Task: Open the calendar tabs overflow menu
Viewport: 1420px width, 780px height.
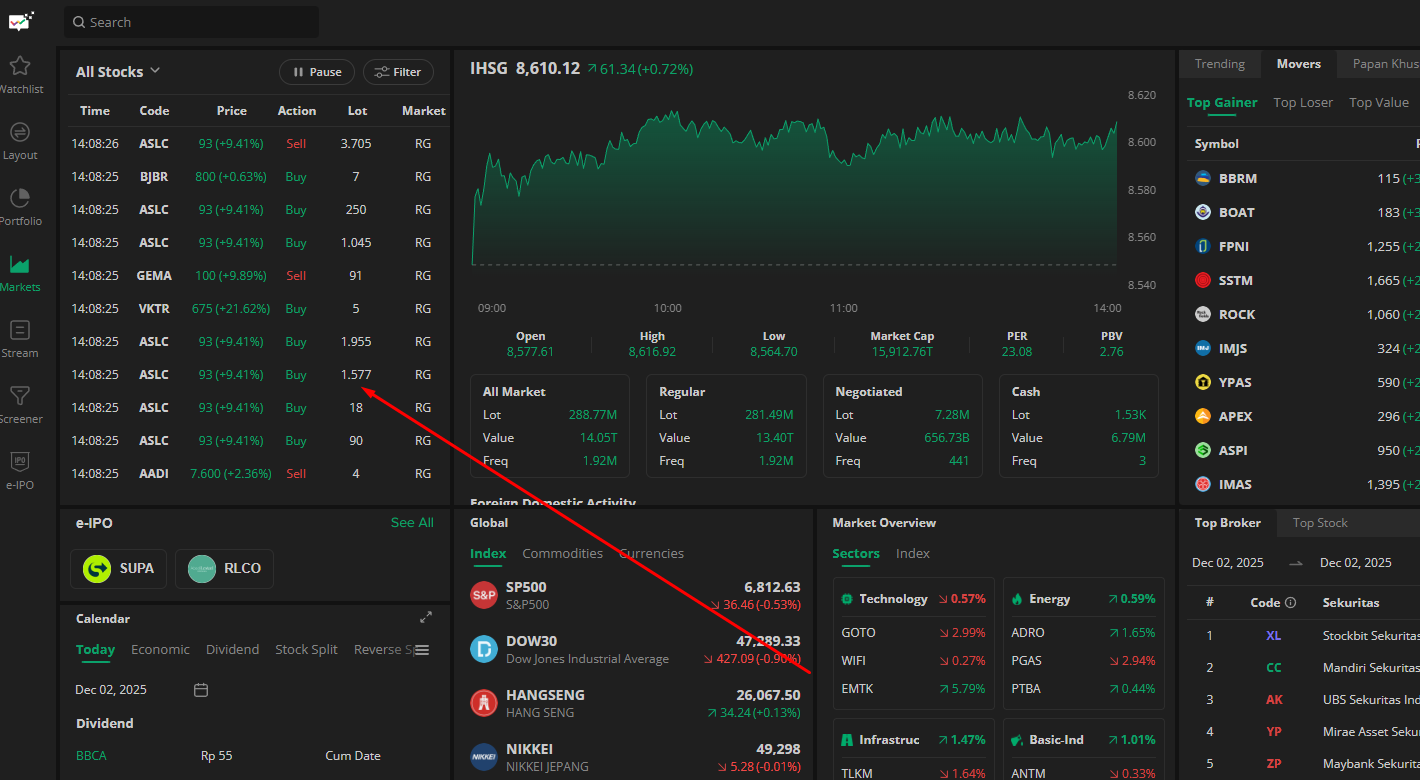Action: point(422,650)
